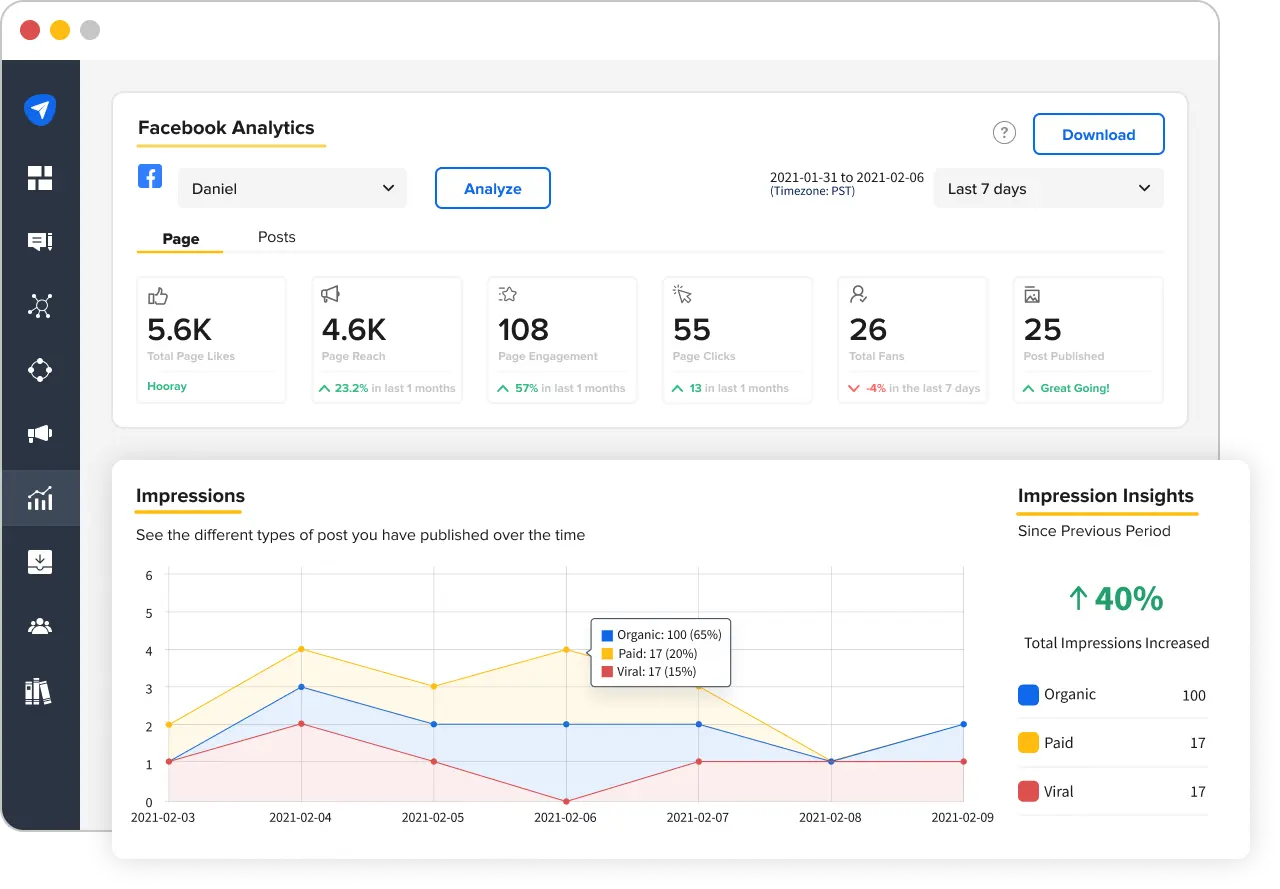Image resolution: width=1280 pixels, height=889 pixels.
Task: Click the image icon on Post Published card
Action: [x=1032, y=295]
